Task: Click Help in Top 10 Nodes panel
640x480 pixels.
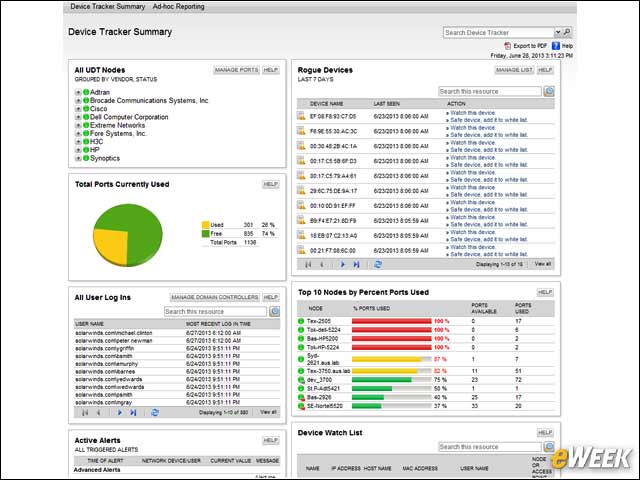Action: [x=545, y=292]
